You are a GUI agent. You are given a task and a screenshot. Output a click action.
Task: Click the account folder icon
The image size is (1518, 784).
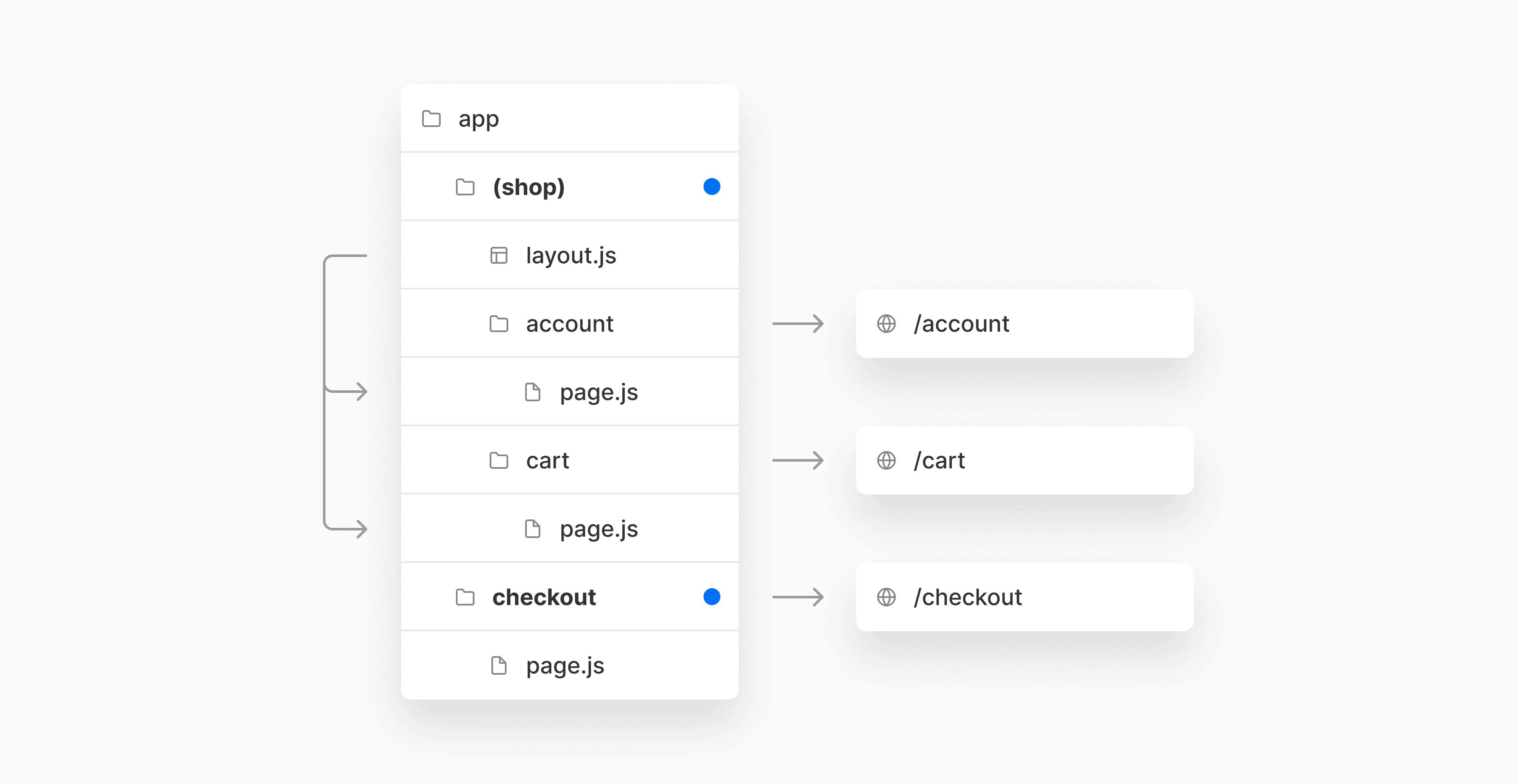(499, 324)
